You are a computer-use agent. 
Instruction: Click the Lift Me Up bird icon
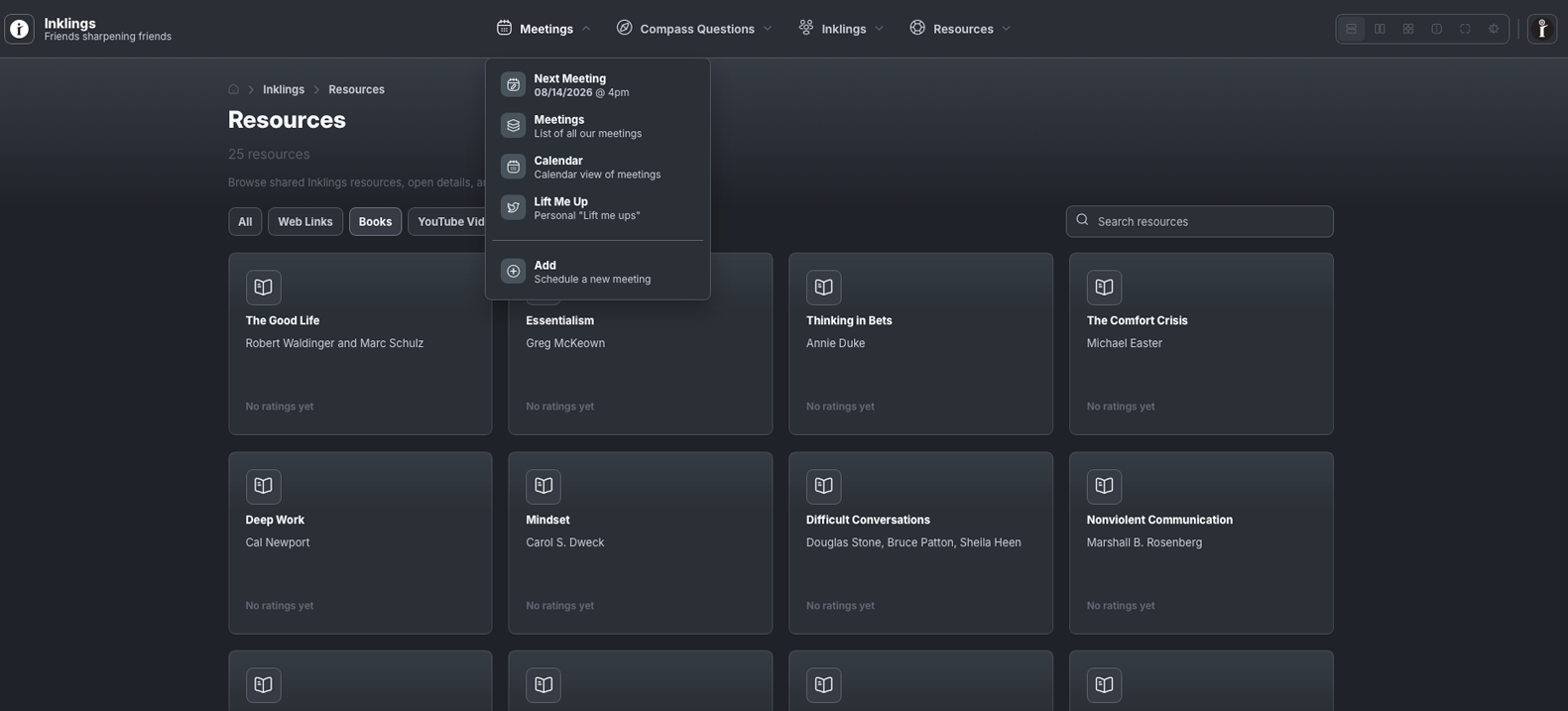click(x=513, y=207)
